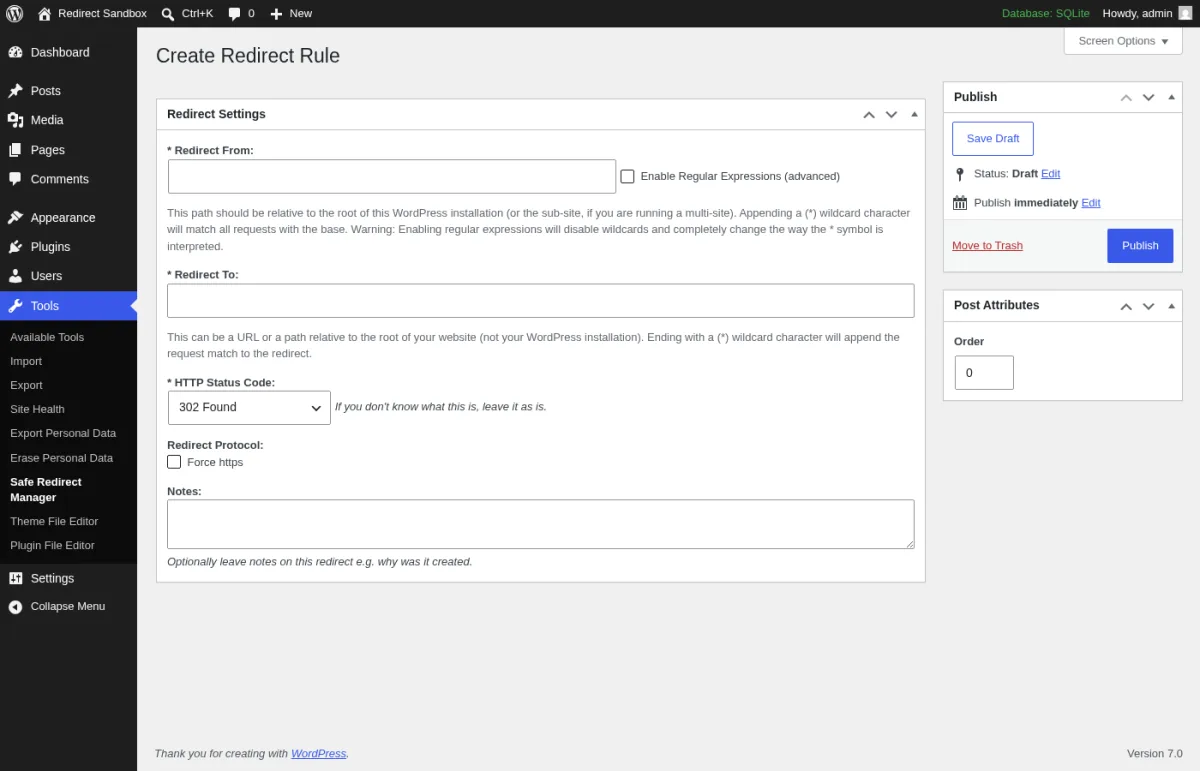The width and height of the screenshot is (1200, 771).
Task: Focus the Redirect To input field
Action: (x=541, y=301)
